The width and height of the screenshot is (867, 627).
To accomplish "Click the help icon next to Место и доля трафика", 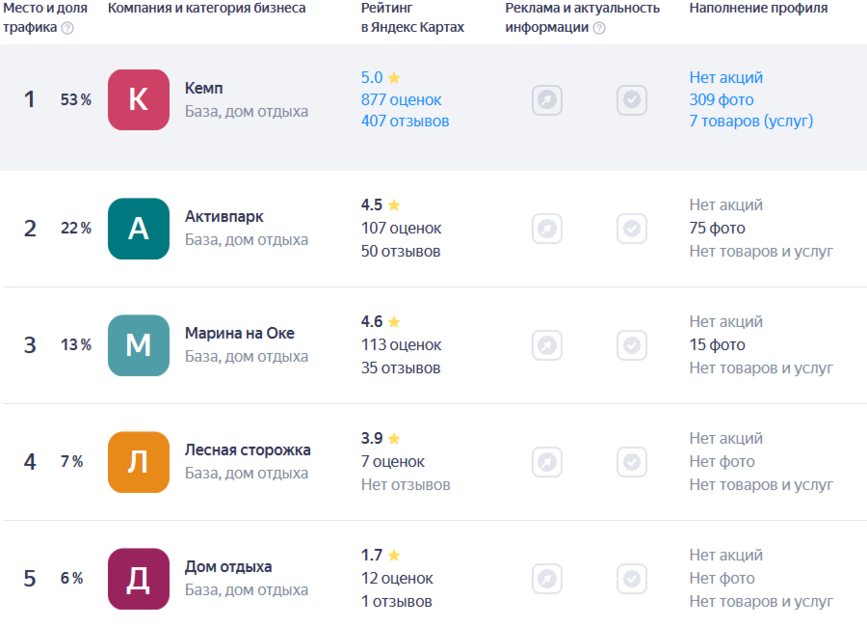I will click(67, 28).
